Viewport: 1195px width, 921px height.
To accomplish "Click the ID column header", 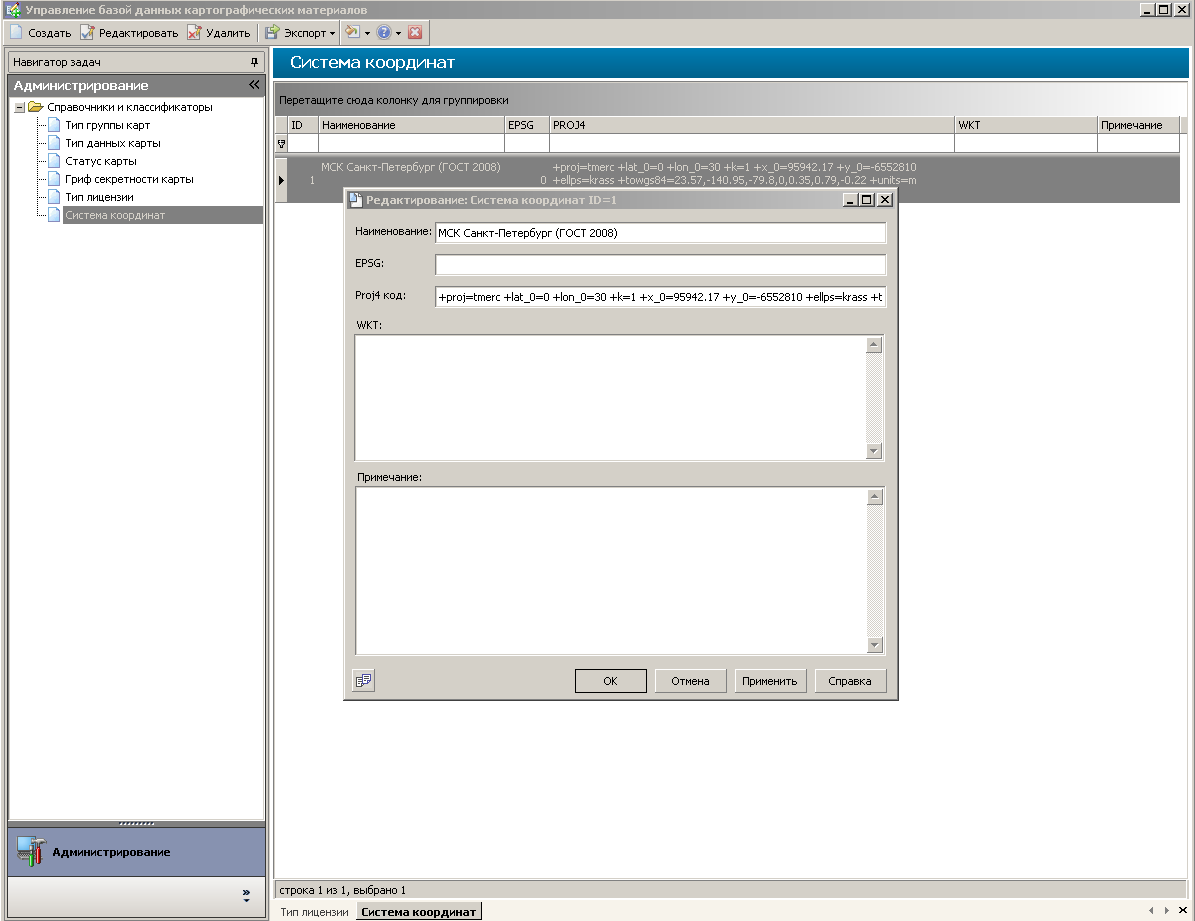I will click(303, 125).
